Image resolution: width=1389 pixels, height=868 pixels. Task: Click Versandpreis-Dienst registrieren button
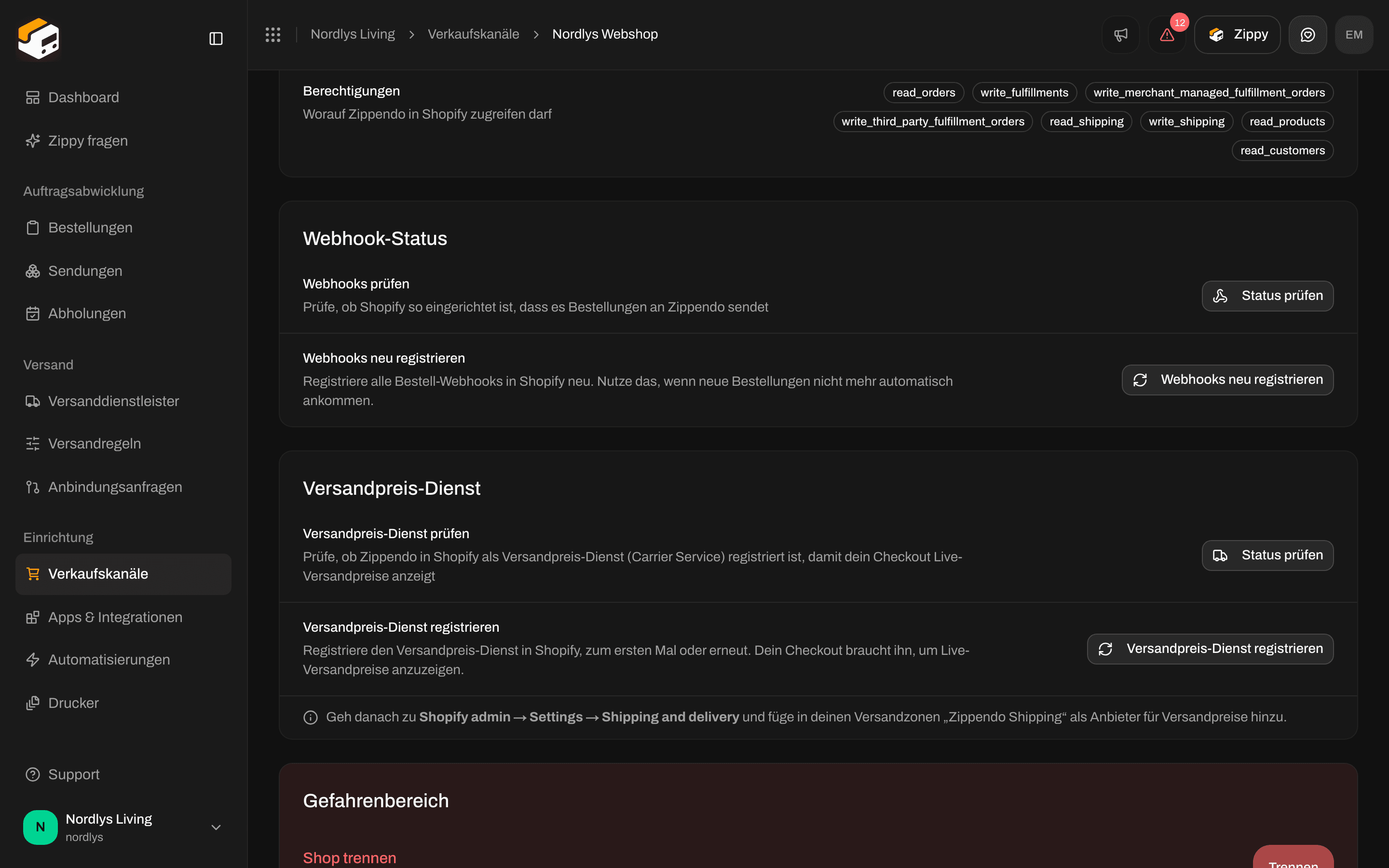pos(1210,649)
